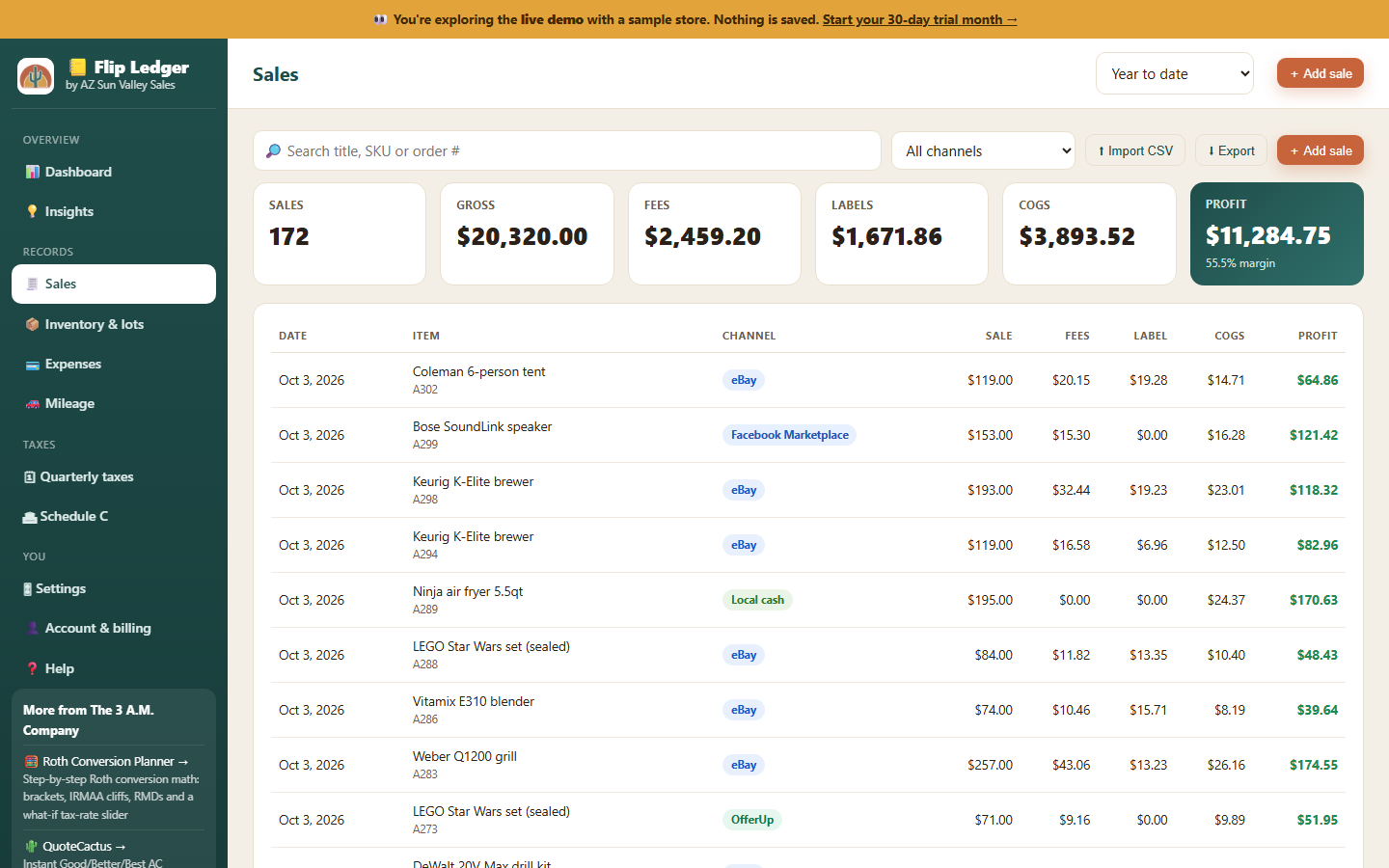The width and height of the screenshot is (1389, 868).
Task: Select the Ninja air fryer 5.5qt row
Action: pyautogui.click(x=808, y=600)
